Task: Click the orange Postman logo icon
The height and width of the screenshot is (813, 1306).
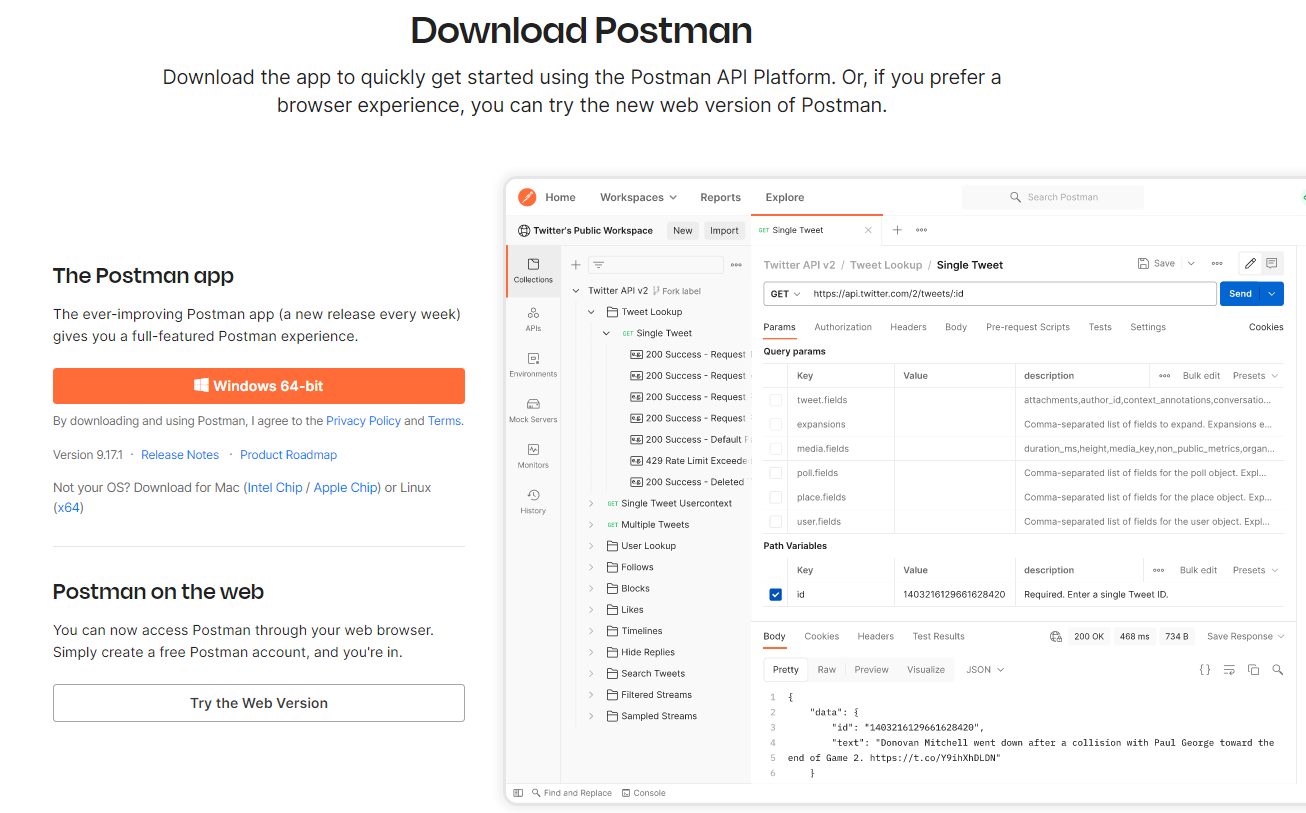Action: pos(527,197)
